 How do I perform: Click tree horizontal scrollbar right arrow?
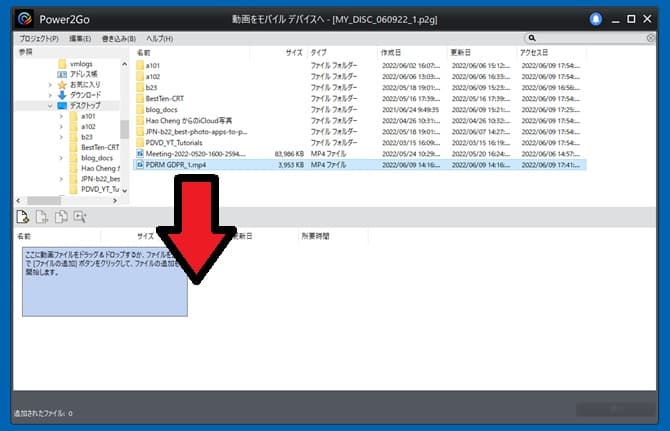click(115, 200)
